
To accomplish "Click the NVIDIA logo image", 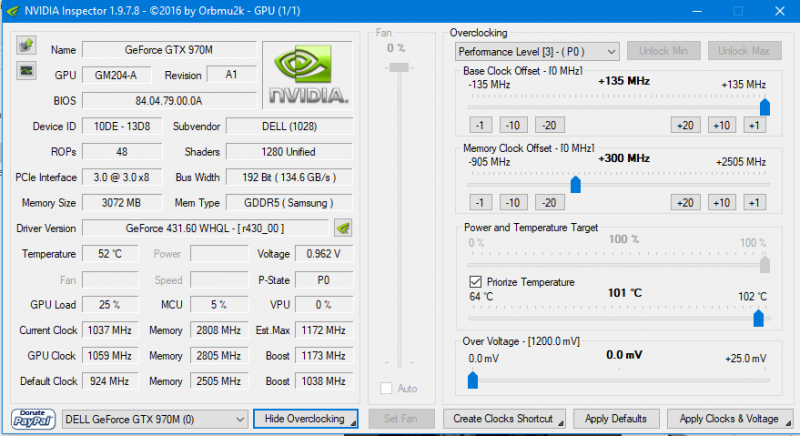I will tap(307, 75).
